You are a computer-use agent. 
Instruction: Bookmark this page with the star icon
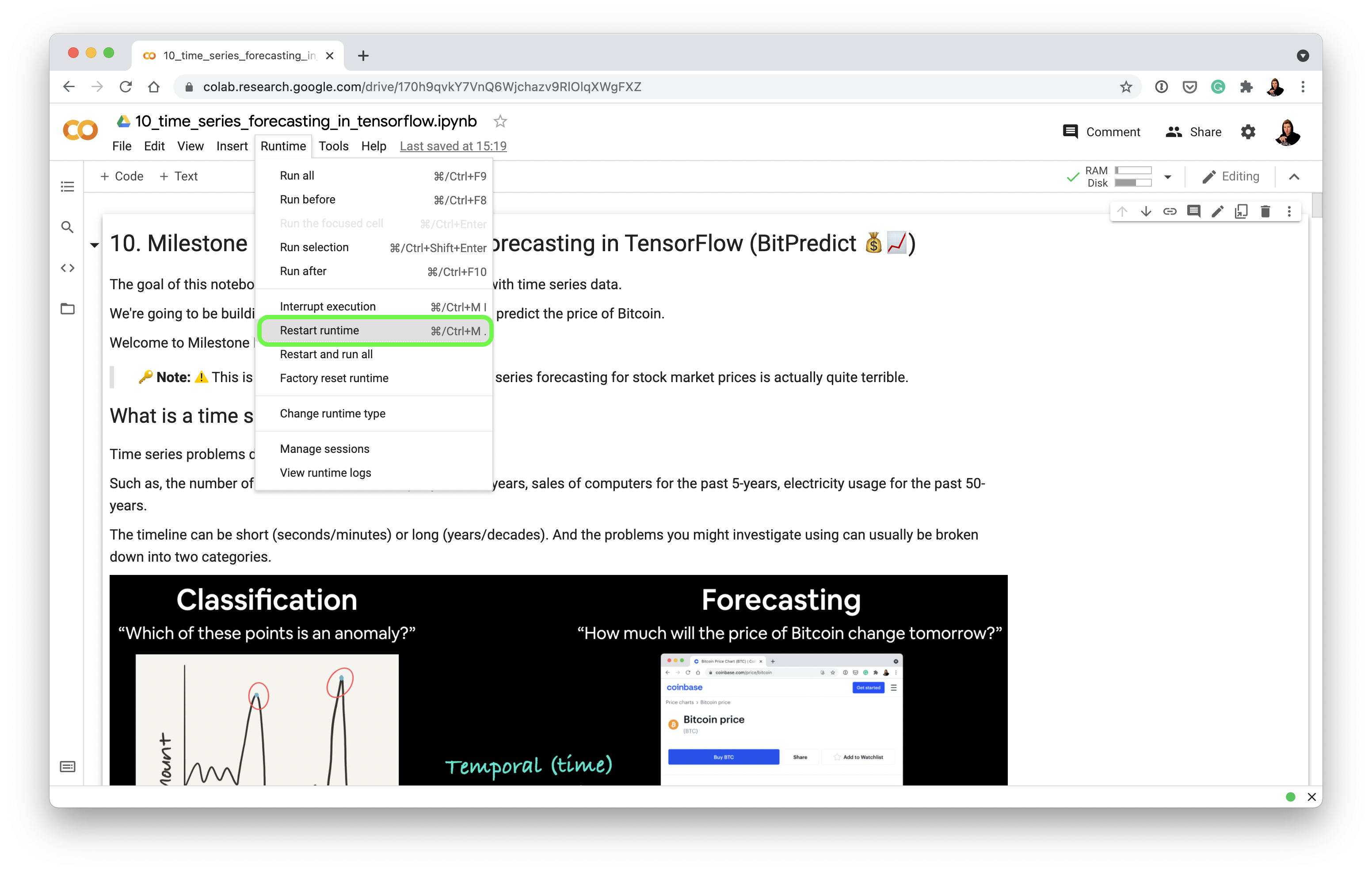pos(1126,87)
